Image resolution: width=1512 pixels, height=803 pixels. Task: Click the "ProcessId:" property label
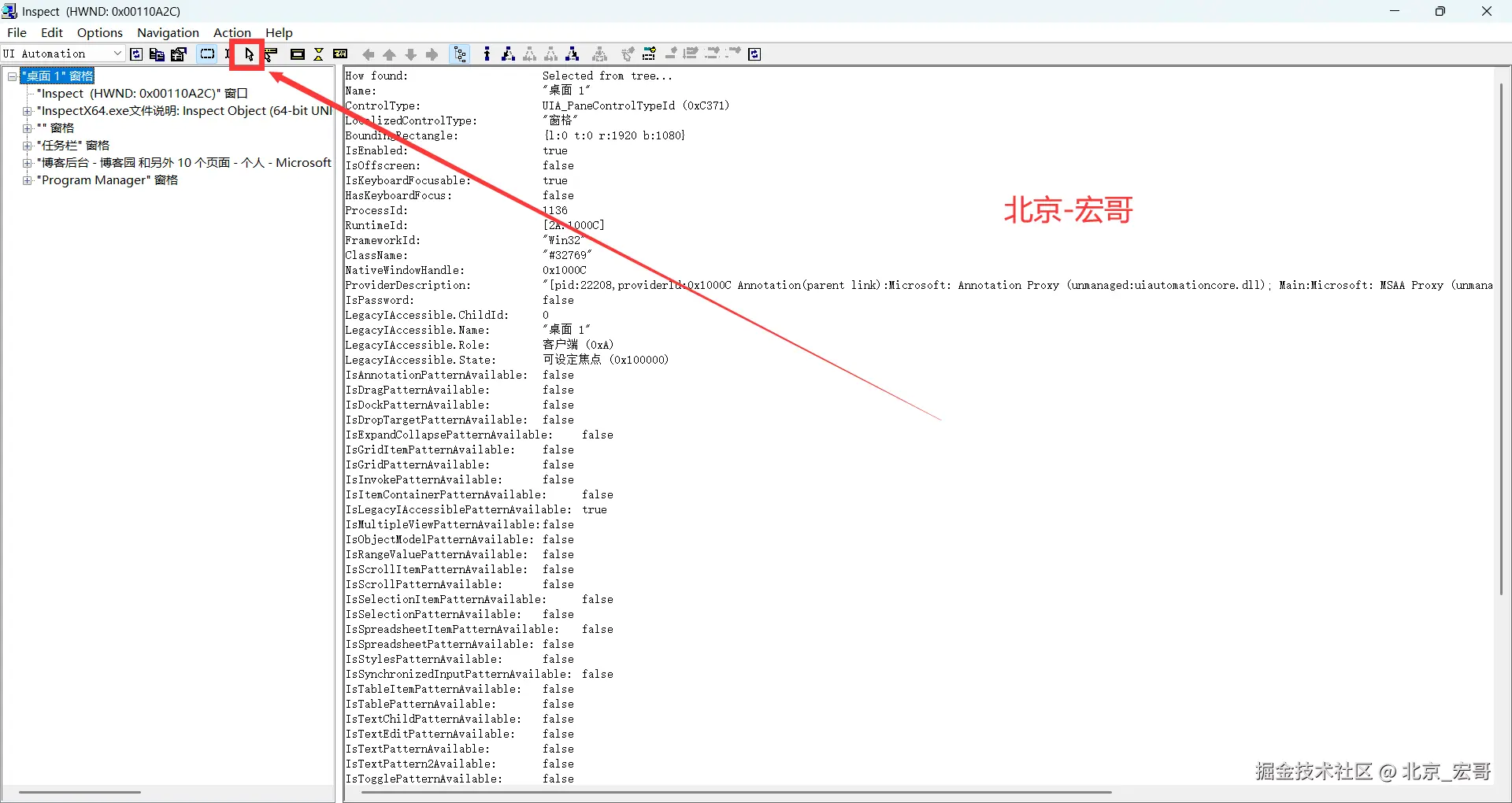[376, 211]
